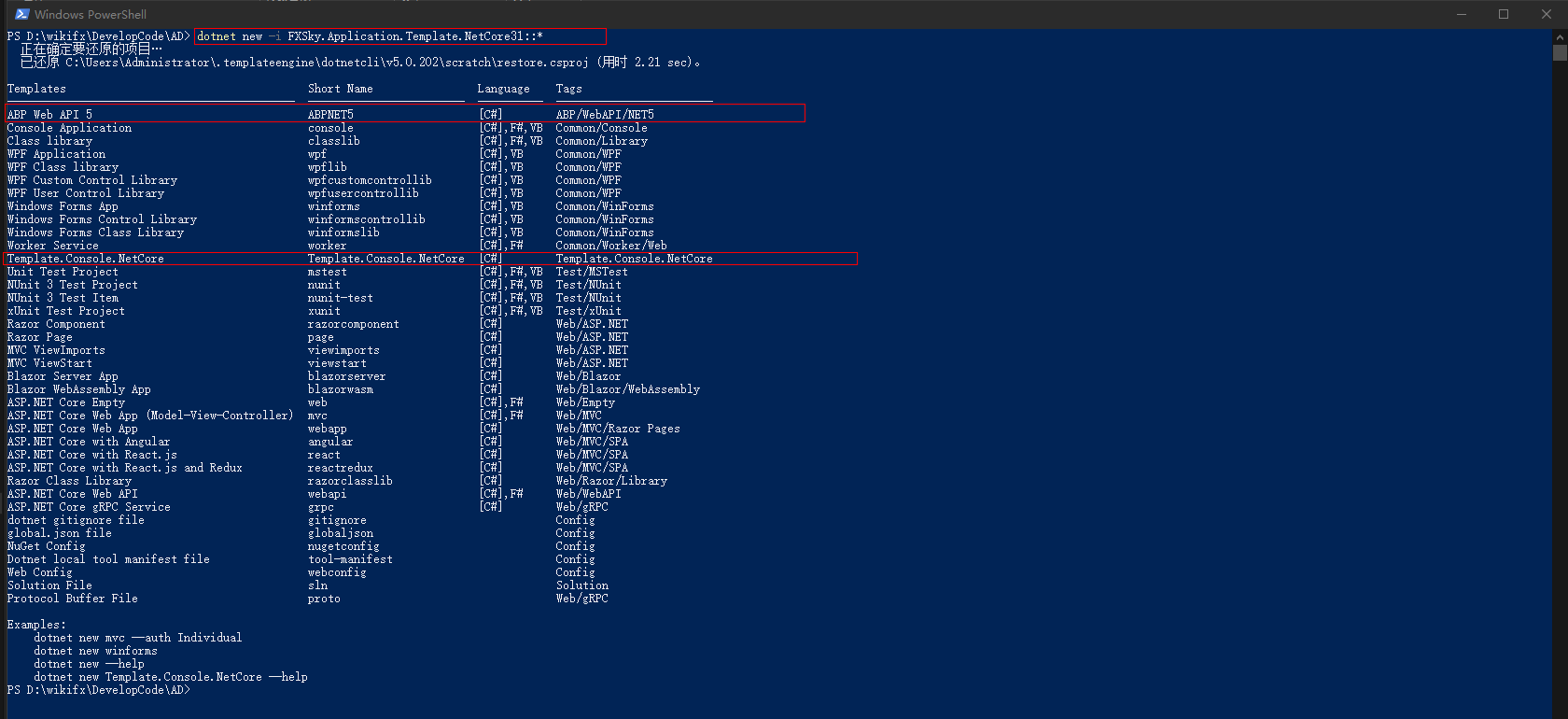The image size is (1568, 719).
Task: Click the 'ABP/WebAPI/NET5' tag
Action: point(605,115)
